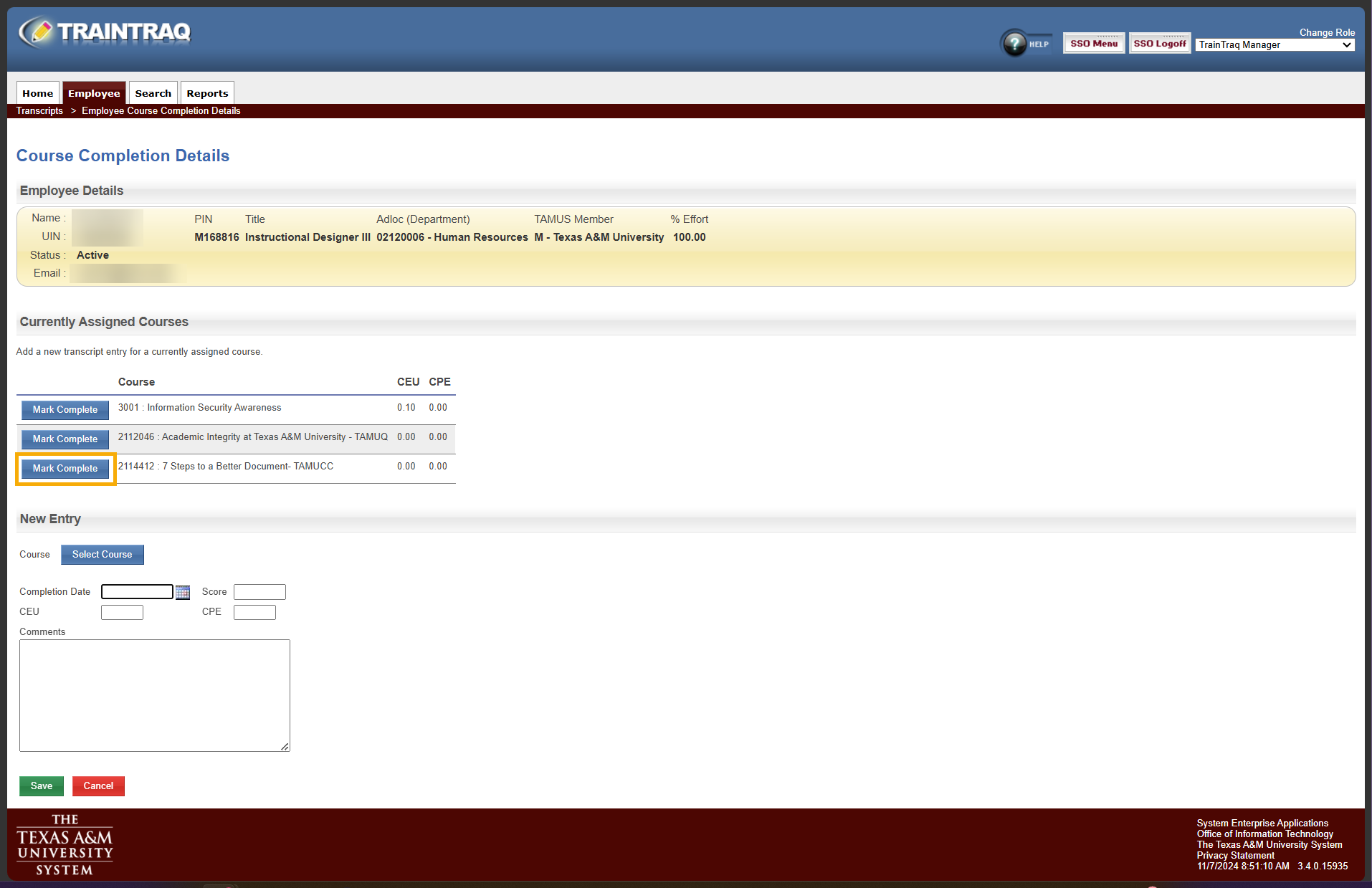The width and height of the screenshot is (1372, 888).
Task: Mark Academic Integrity at Texas A&M complete
Action: click(65, 439)
